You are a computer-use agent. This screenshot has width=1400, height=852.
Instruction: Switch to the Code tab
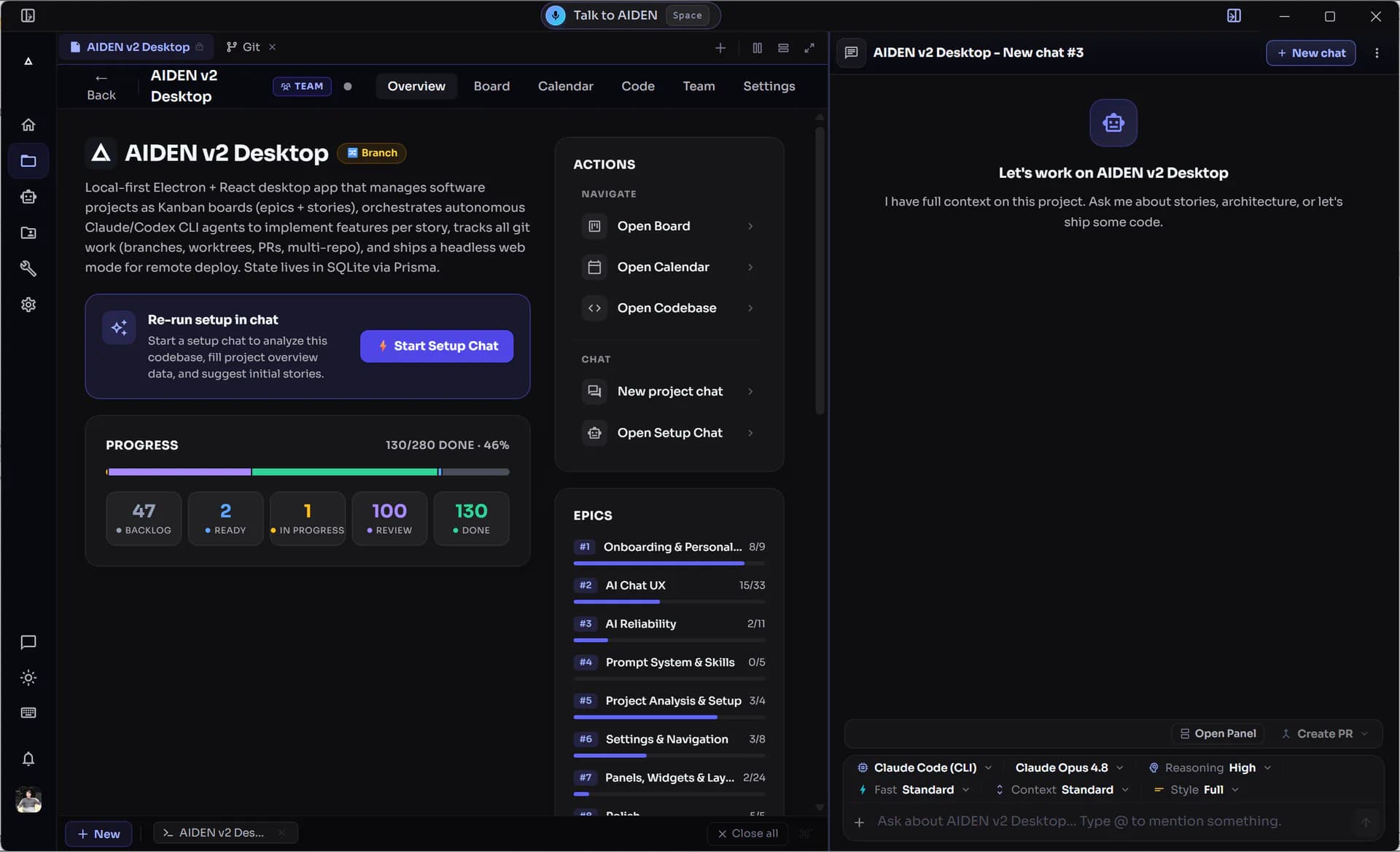(x=638, y=86)
